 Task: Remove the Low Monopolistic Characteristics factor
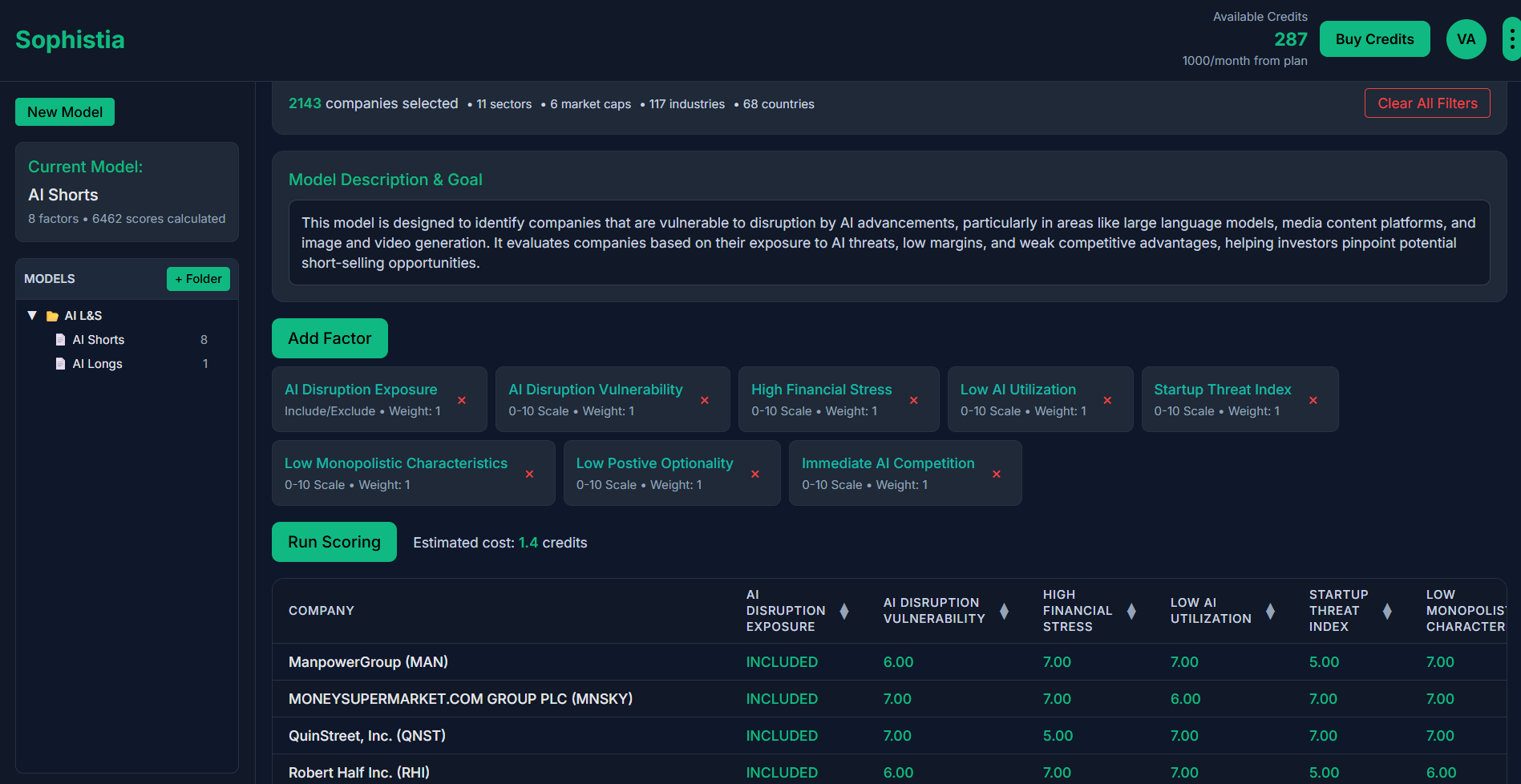coord(529,474)
